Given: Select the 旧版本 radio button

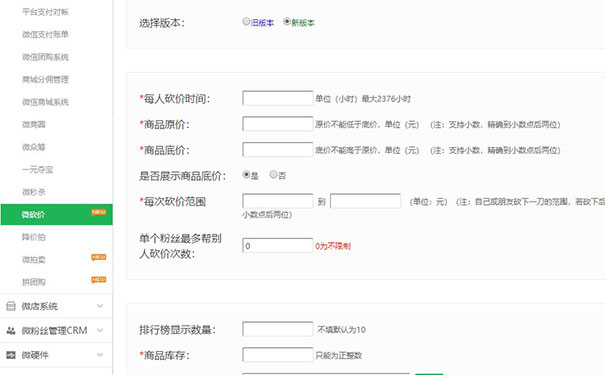Looking at the screenshot, I should click(x=246, y=22).
